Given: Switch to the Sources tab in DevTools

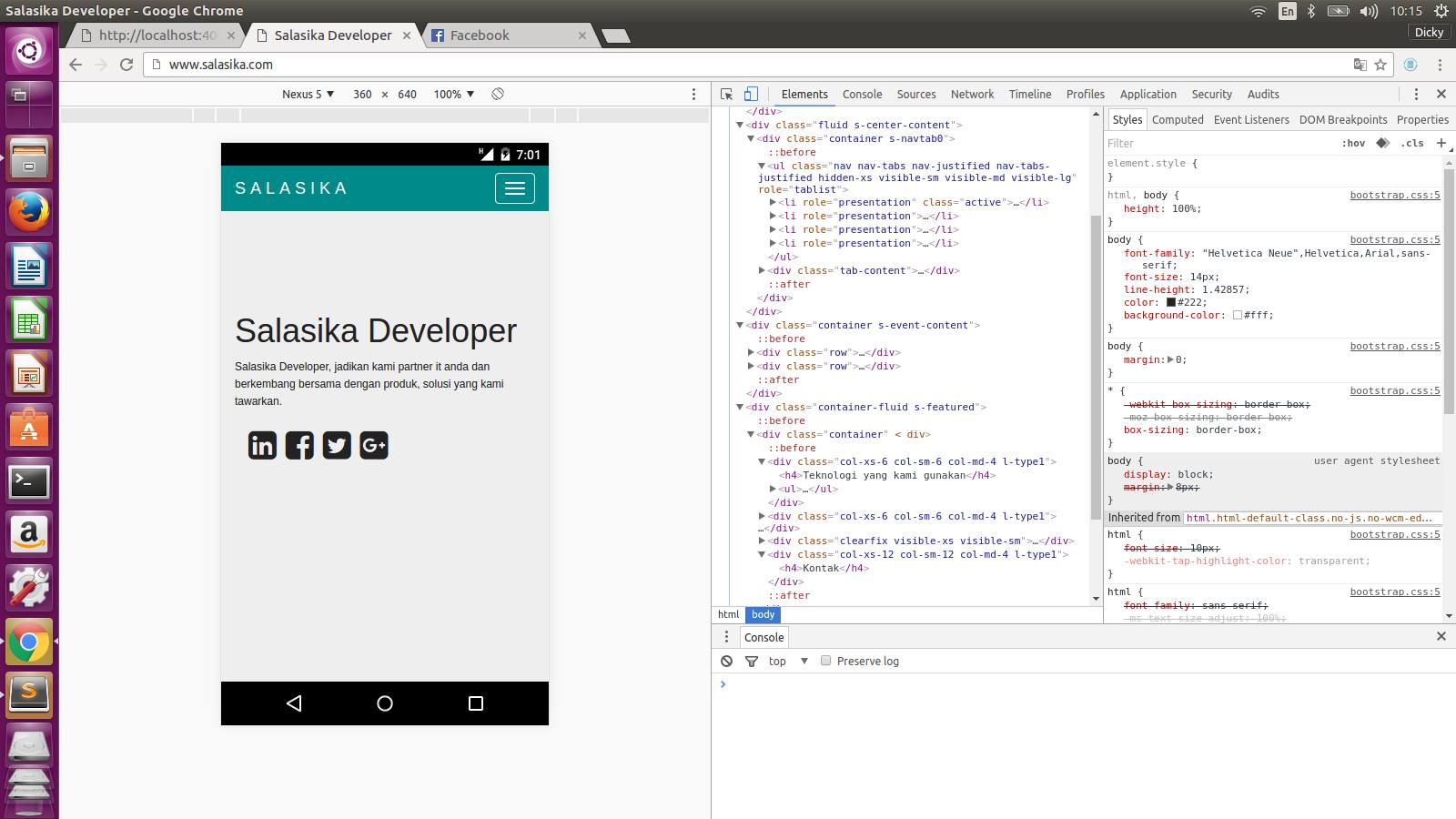Looking at the screenshot, I should pos(916,94).
